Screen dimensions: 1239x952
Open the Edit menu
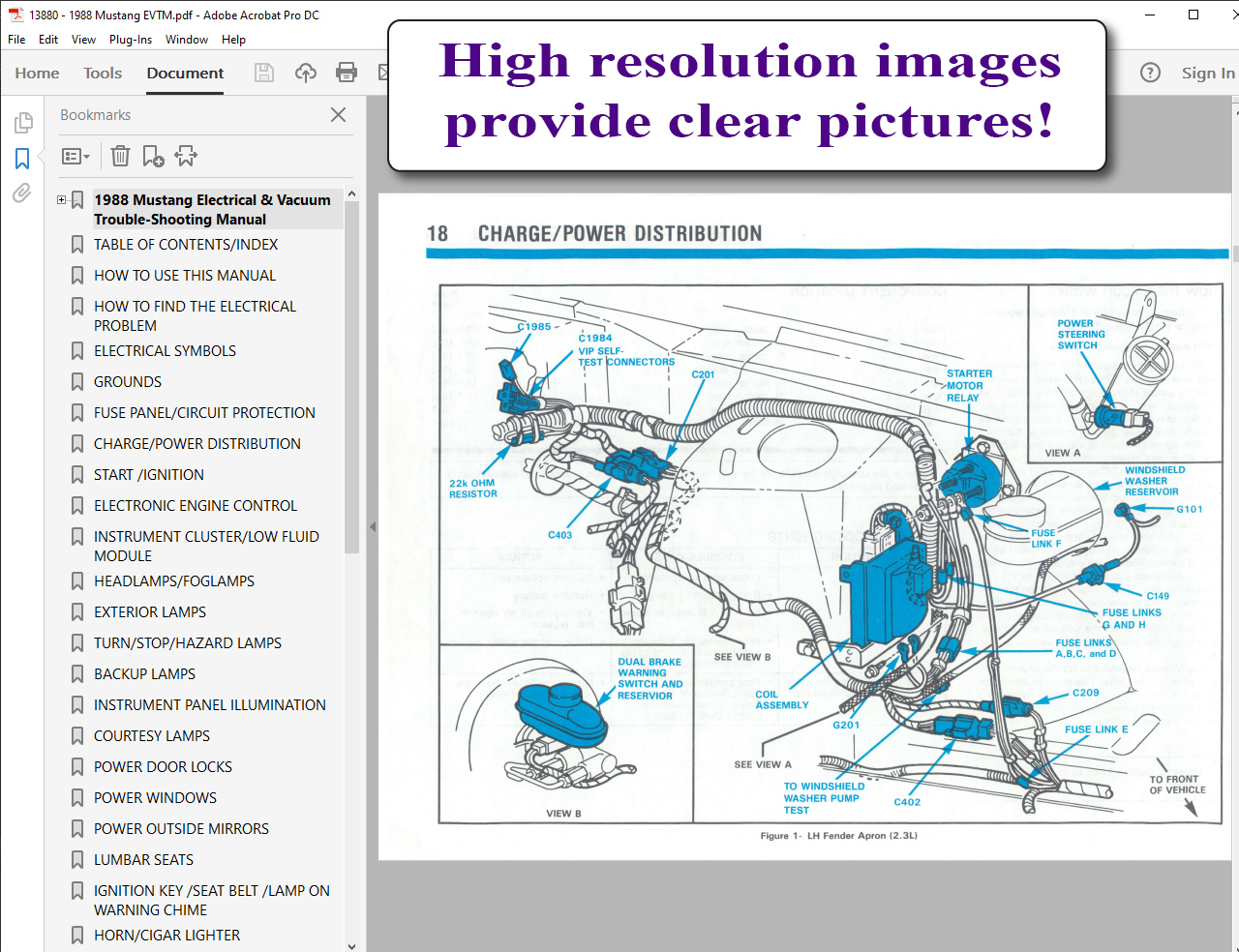[48, 40]
